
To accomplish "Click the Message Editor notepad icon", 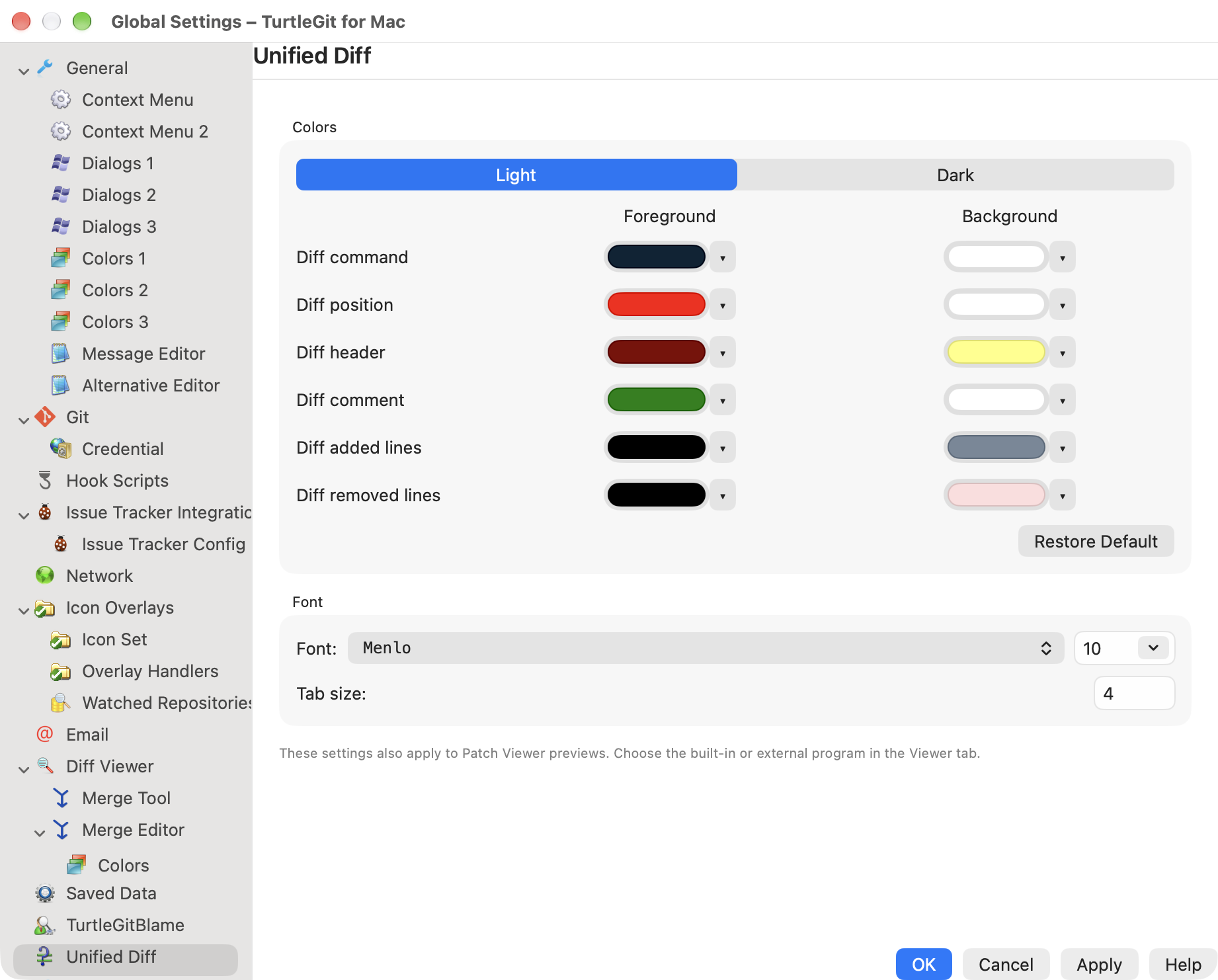I will (x=61, y=353).
